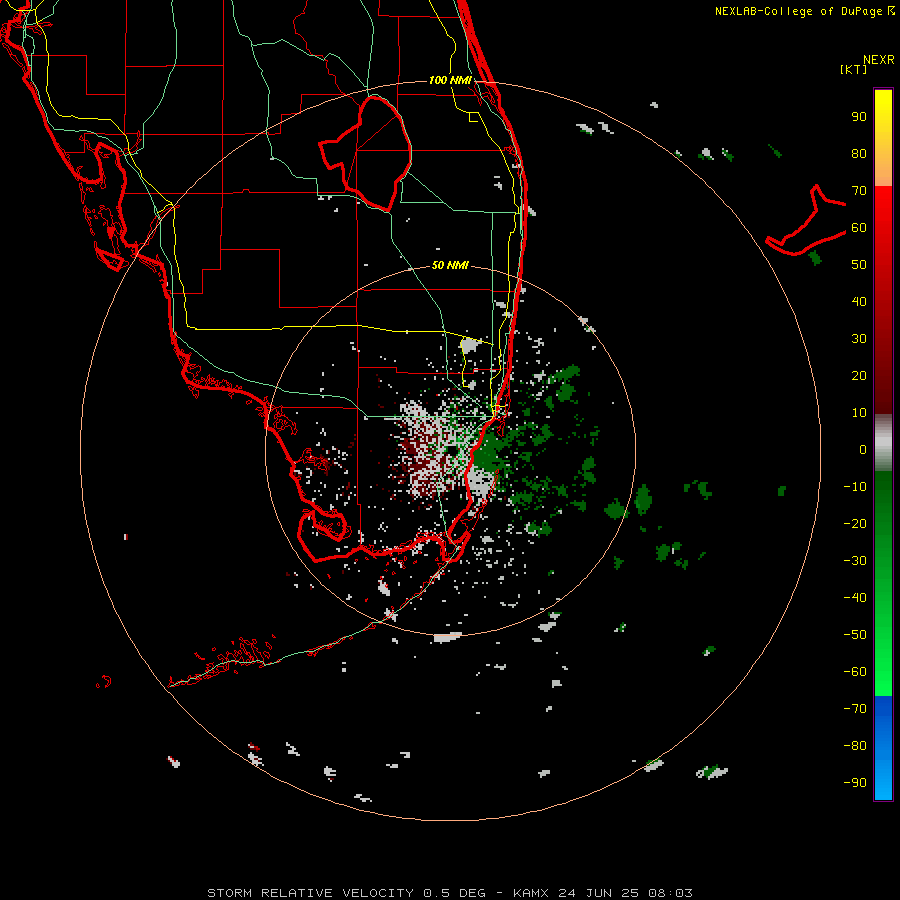Click the -90 scale value
This screenshot has height=900, width=900.
pyautogui.click(x=855, y=783)
